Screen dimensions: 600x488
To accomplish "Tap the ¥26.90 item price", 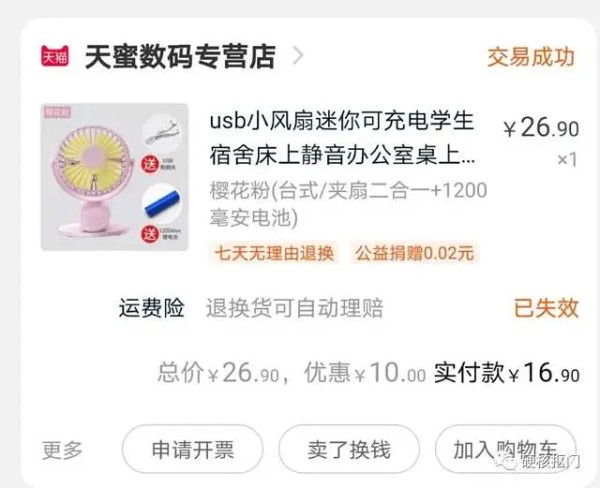I will (x=541, y=127).
